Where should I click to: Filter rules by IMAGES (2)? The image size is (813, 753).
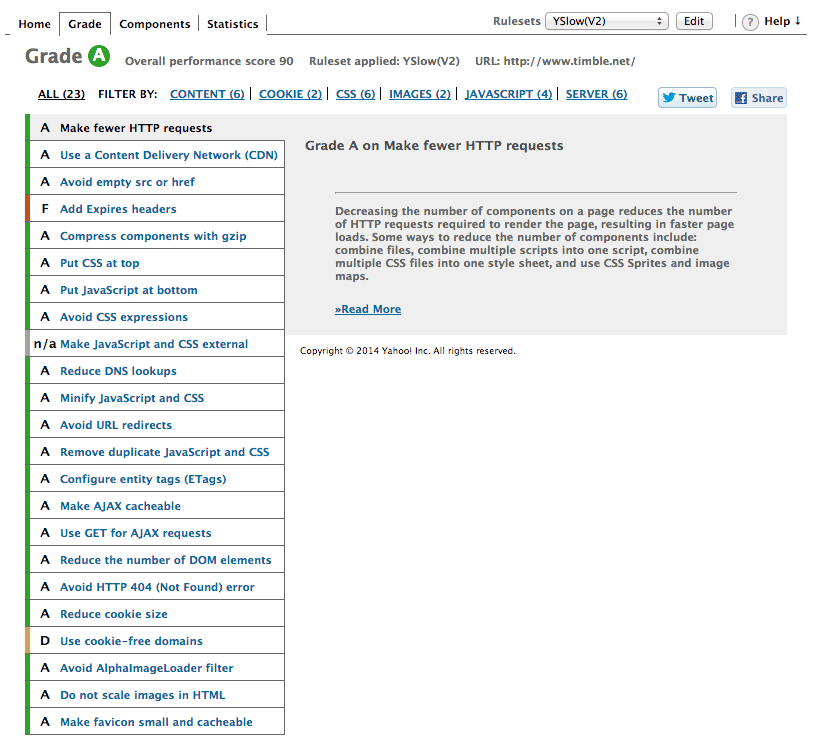pos(420,94)
